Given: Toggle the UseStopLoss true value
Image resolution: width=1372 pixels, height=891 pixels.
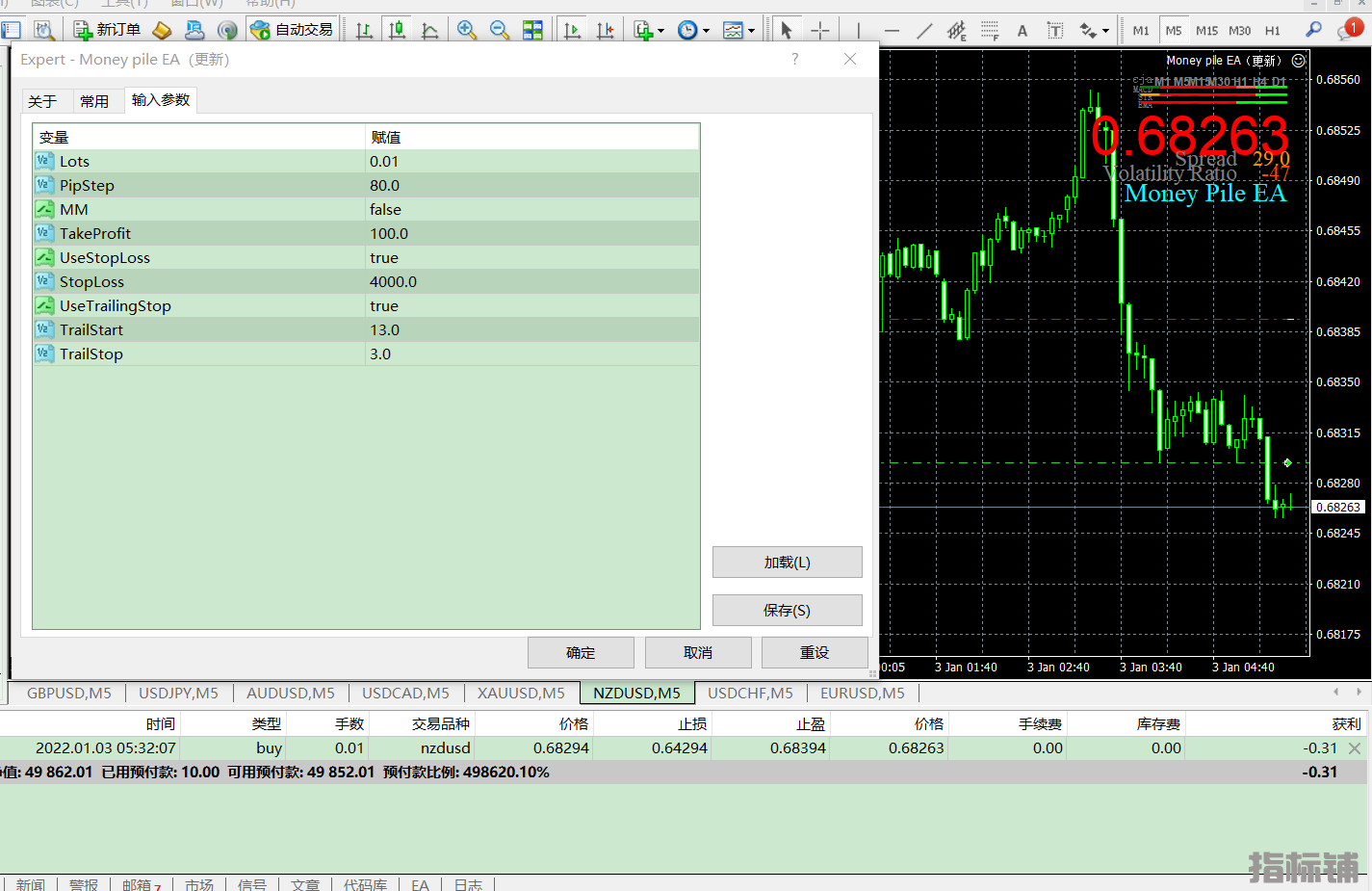Looking at the screenshot, I should click(532, 257).
